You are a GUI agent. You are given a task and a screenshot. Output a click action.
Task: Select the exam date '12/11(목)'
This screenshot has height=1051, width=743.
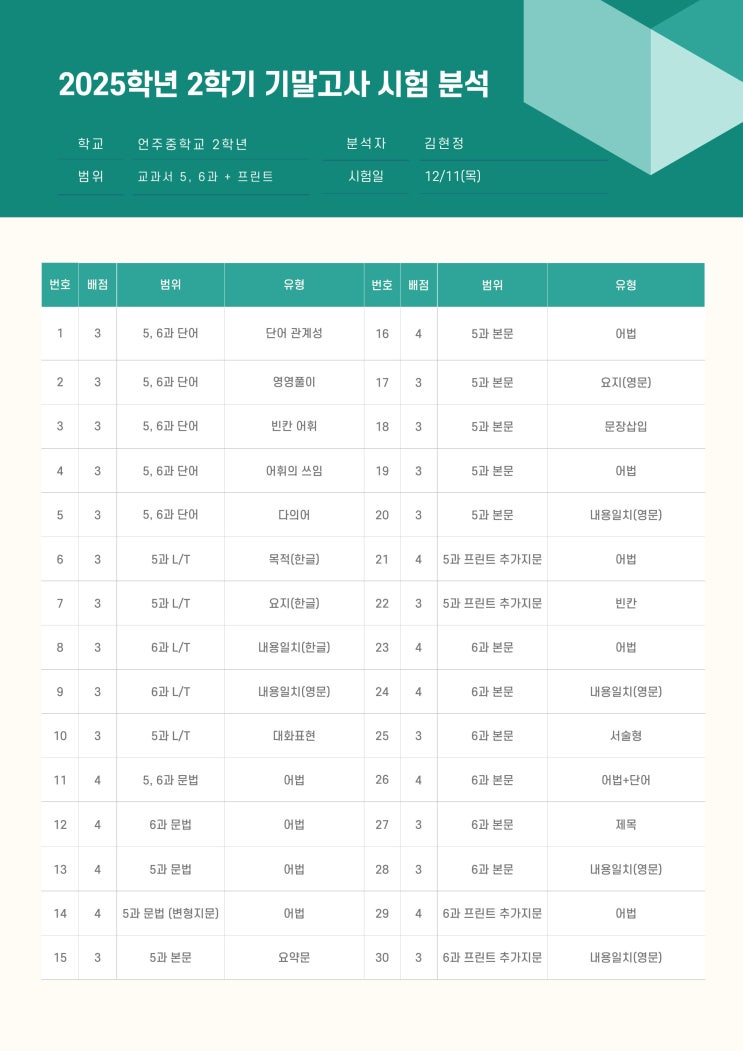pyautogui.click(x=453, y=176)
